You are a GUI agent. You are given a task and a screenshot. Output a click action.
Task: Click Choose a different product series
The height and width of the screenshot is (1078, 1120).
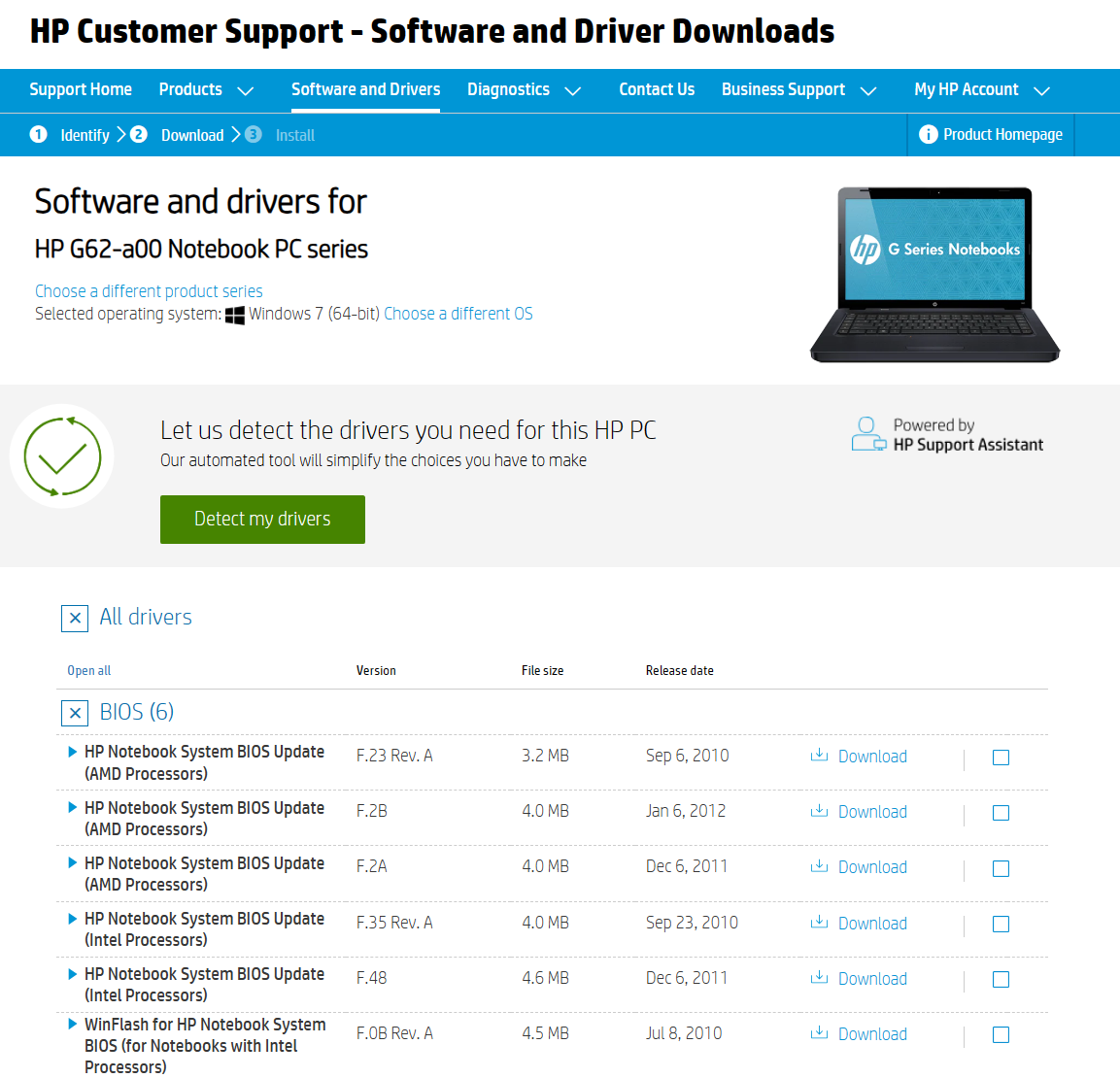click(x=149, y=291)
